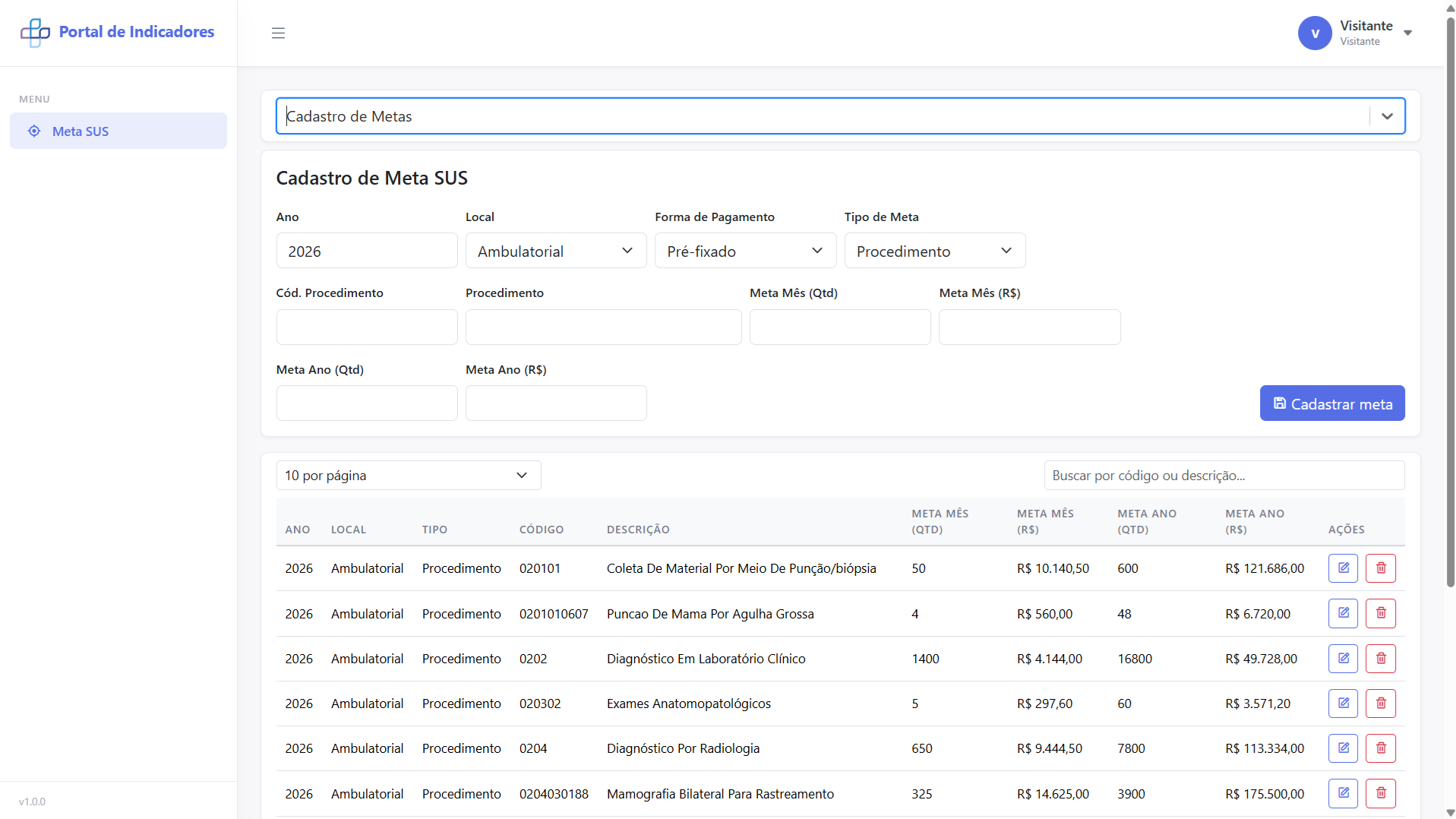
Task: Click the CÓDIGO column header
Action: [542, 530]
